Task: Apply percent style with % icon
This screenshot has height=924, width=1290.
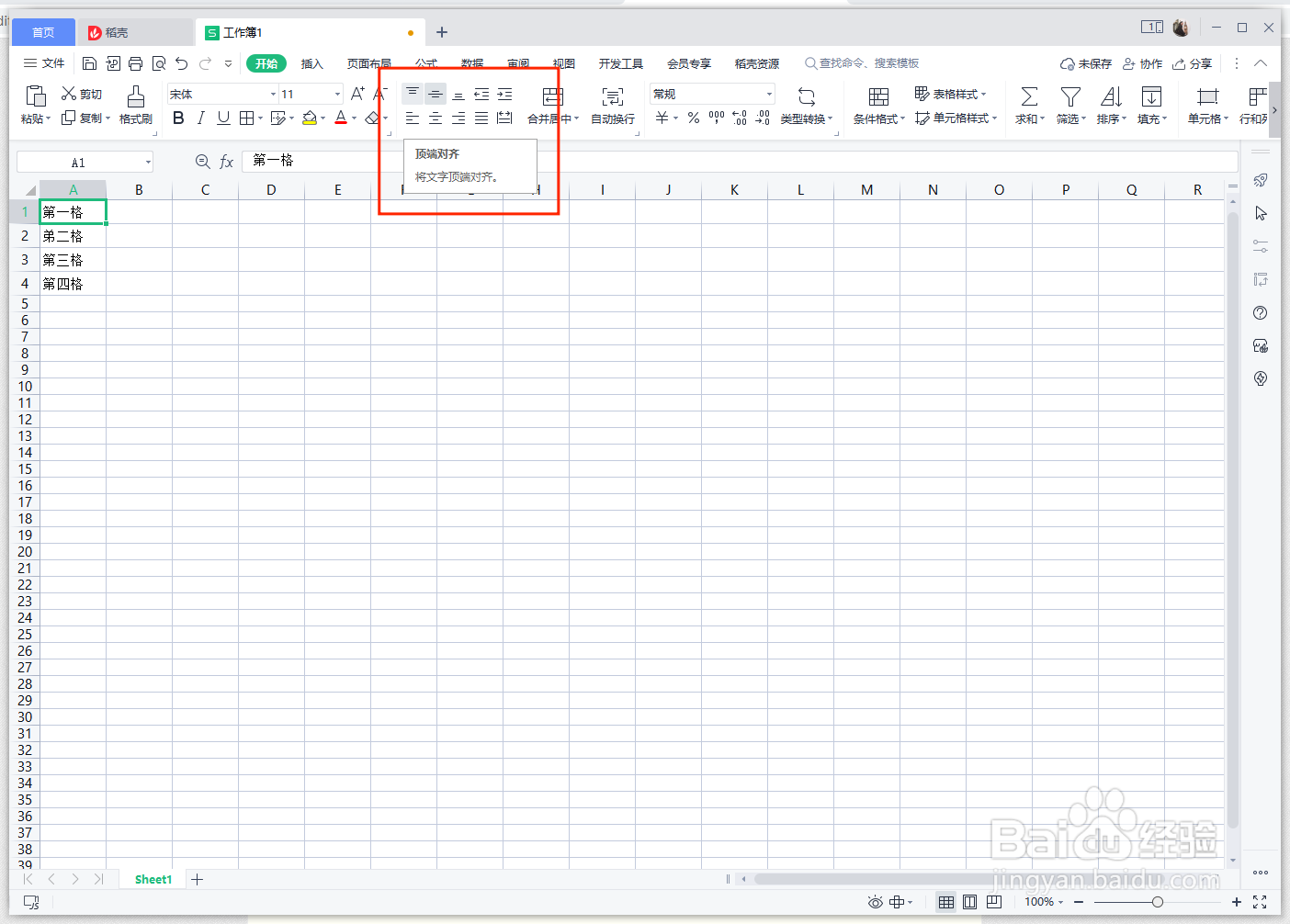Action: click(x=694, y=118)
